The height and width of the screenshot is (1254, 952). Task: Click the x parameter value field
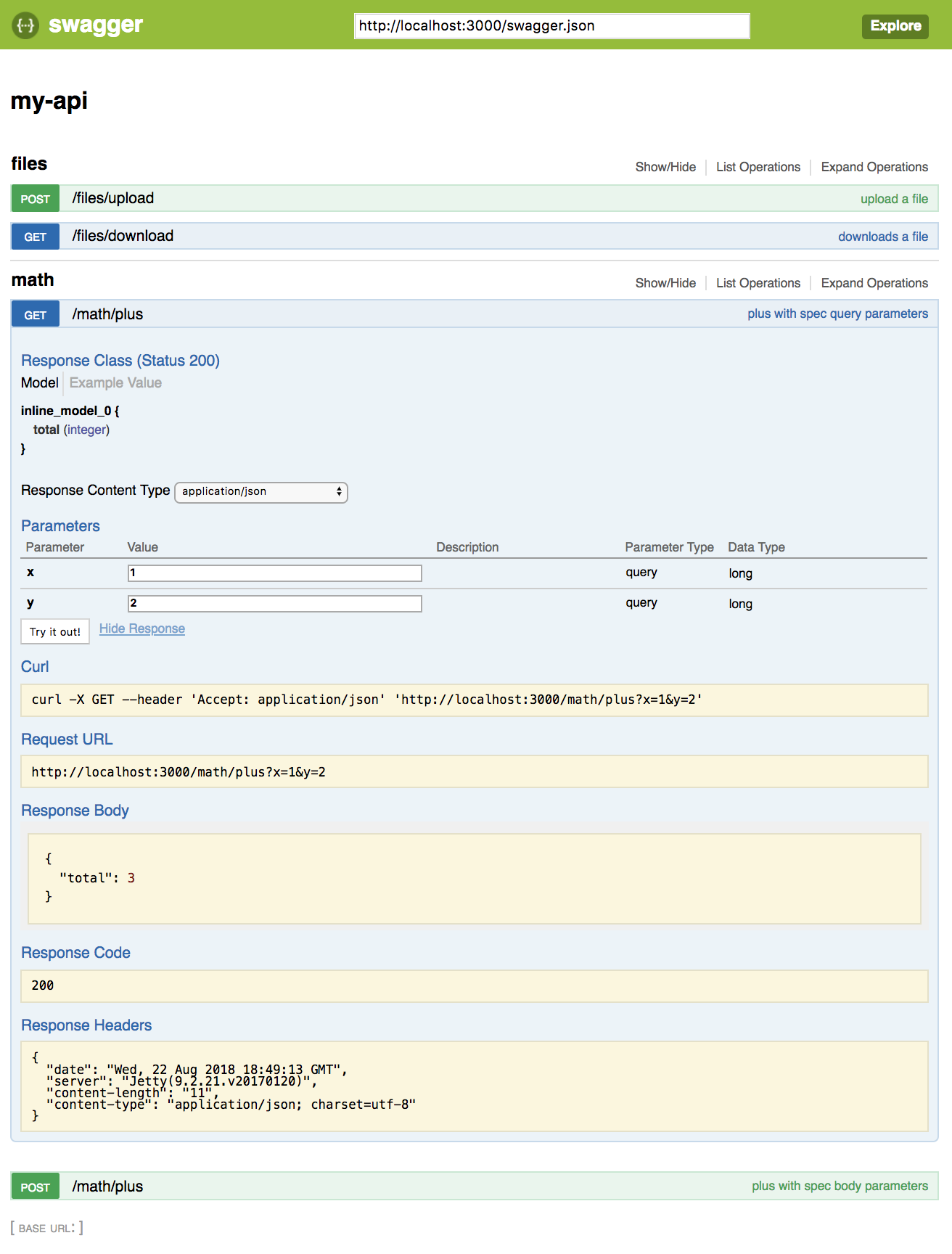(x=274, y=573)
